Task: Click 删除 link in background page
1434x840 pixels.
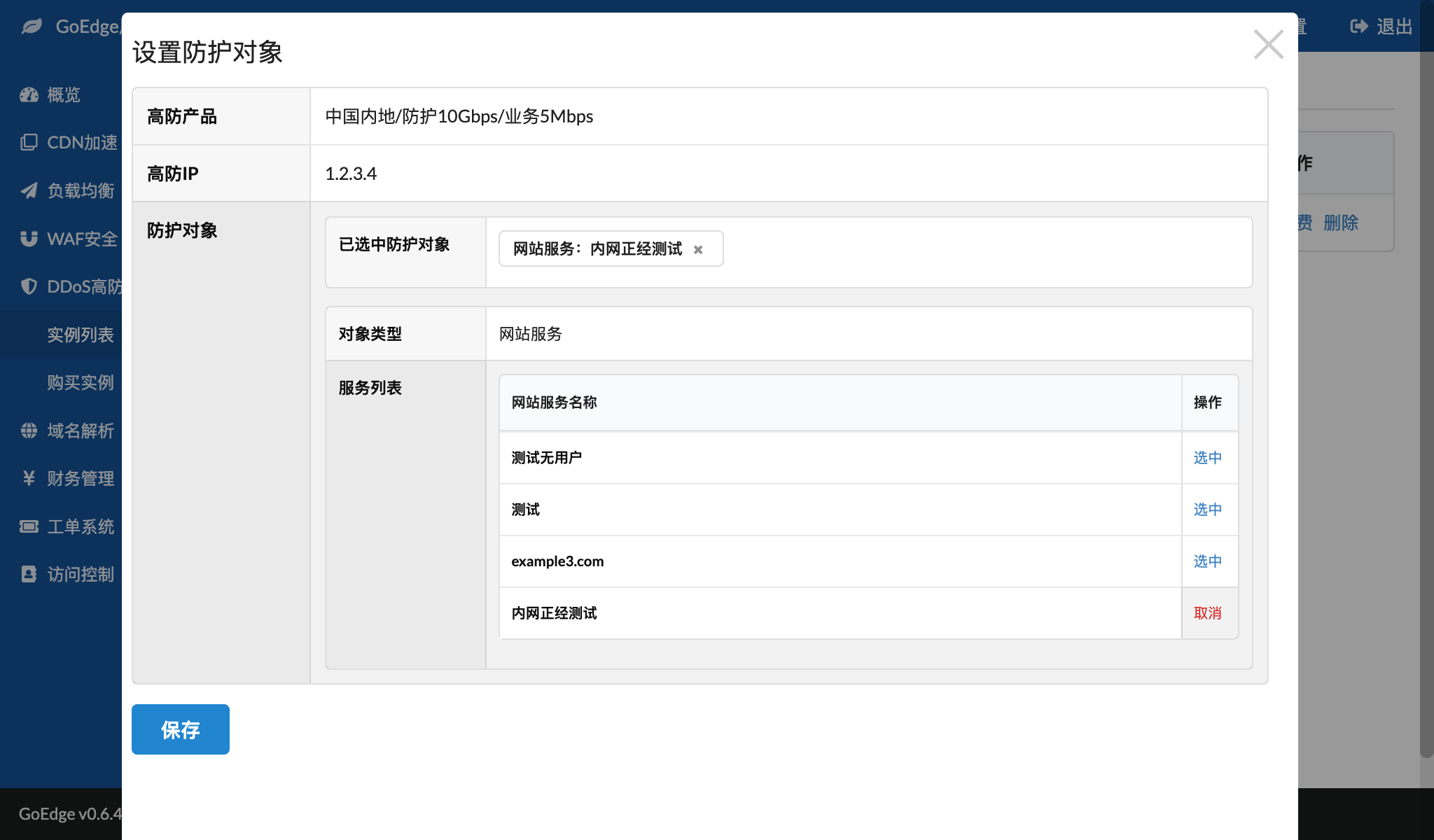Action: pos(1341,223)
